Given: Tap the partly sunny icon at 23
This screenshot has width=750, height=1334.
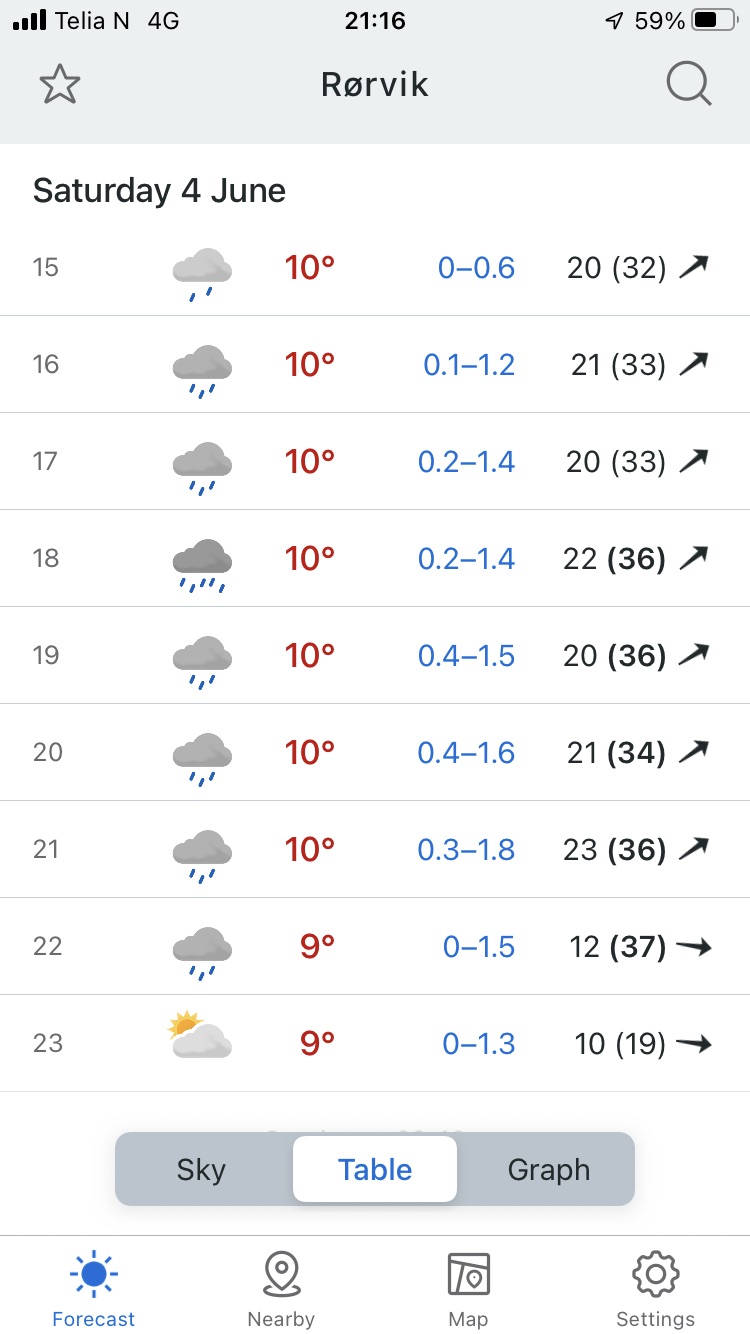Looking at the screenshot, I should click(x=201, y=1037).
